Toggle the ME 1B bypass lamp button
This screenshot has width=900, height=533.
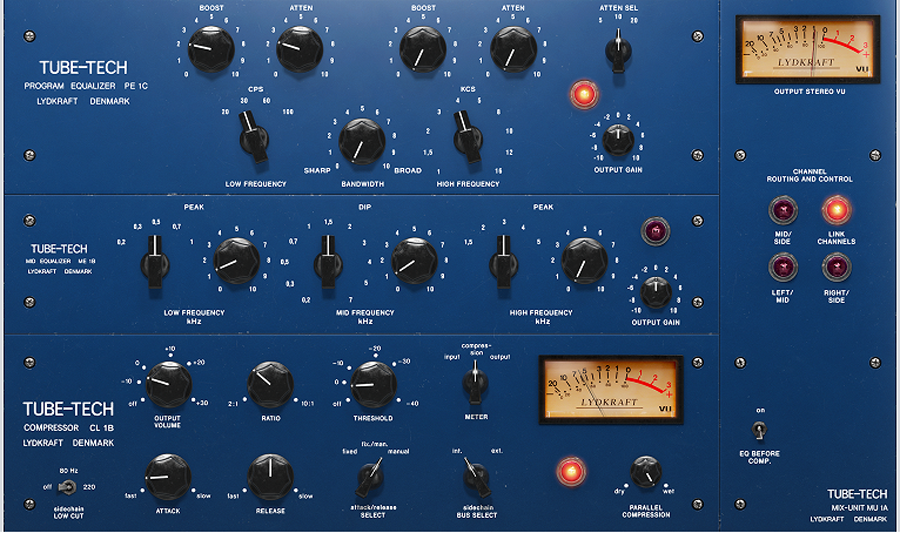click(x=655, y=231)
